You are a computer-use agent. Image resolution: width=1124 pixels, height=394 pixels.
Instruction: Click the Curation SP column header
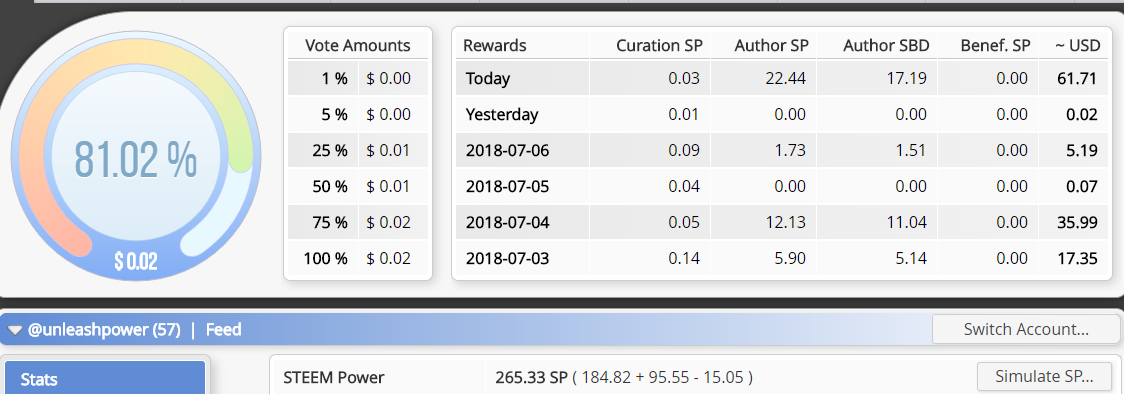pos(659,46)
